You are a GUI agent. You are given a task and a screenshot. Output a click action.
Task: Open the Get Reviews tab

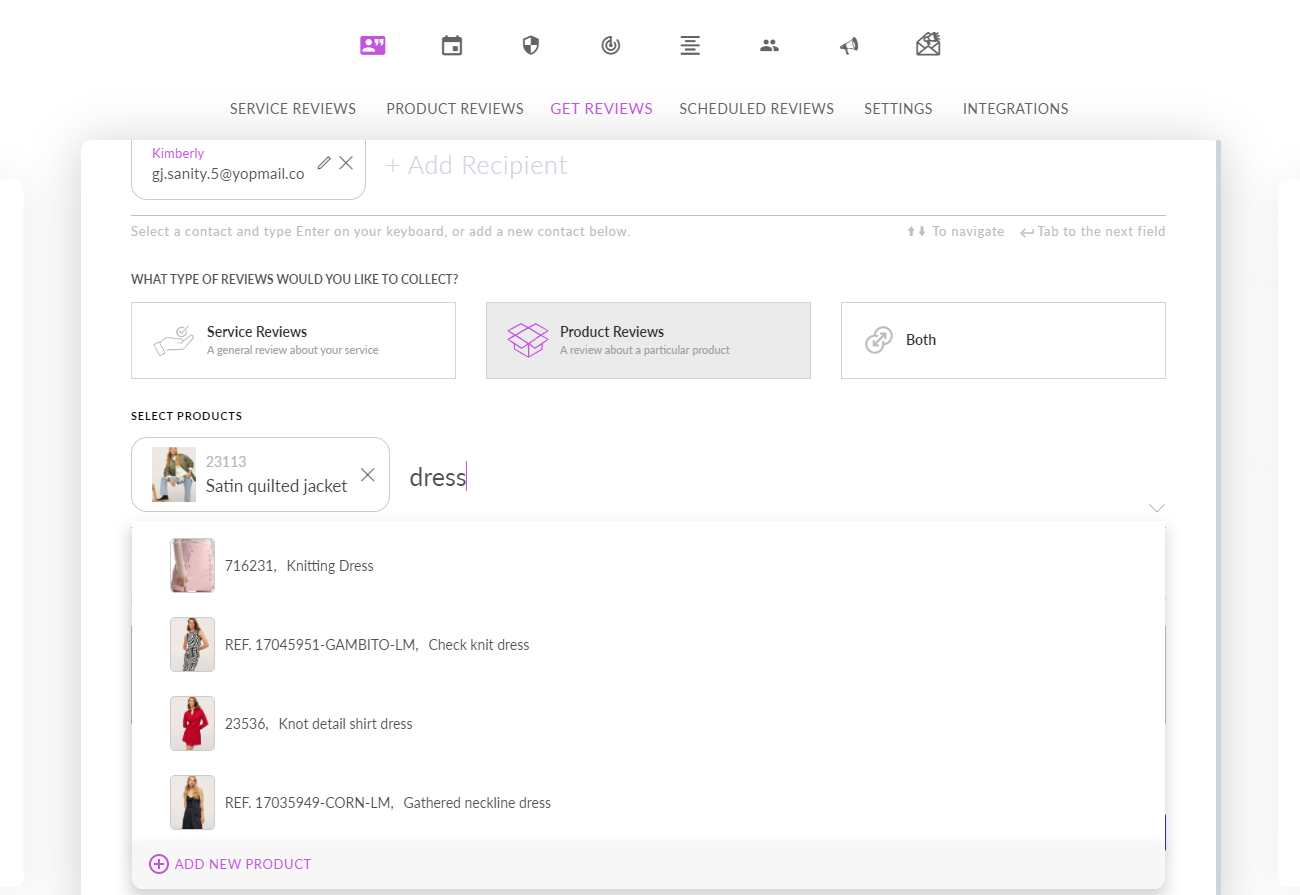point(601,109)
